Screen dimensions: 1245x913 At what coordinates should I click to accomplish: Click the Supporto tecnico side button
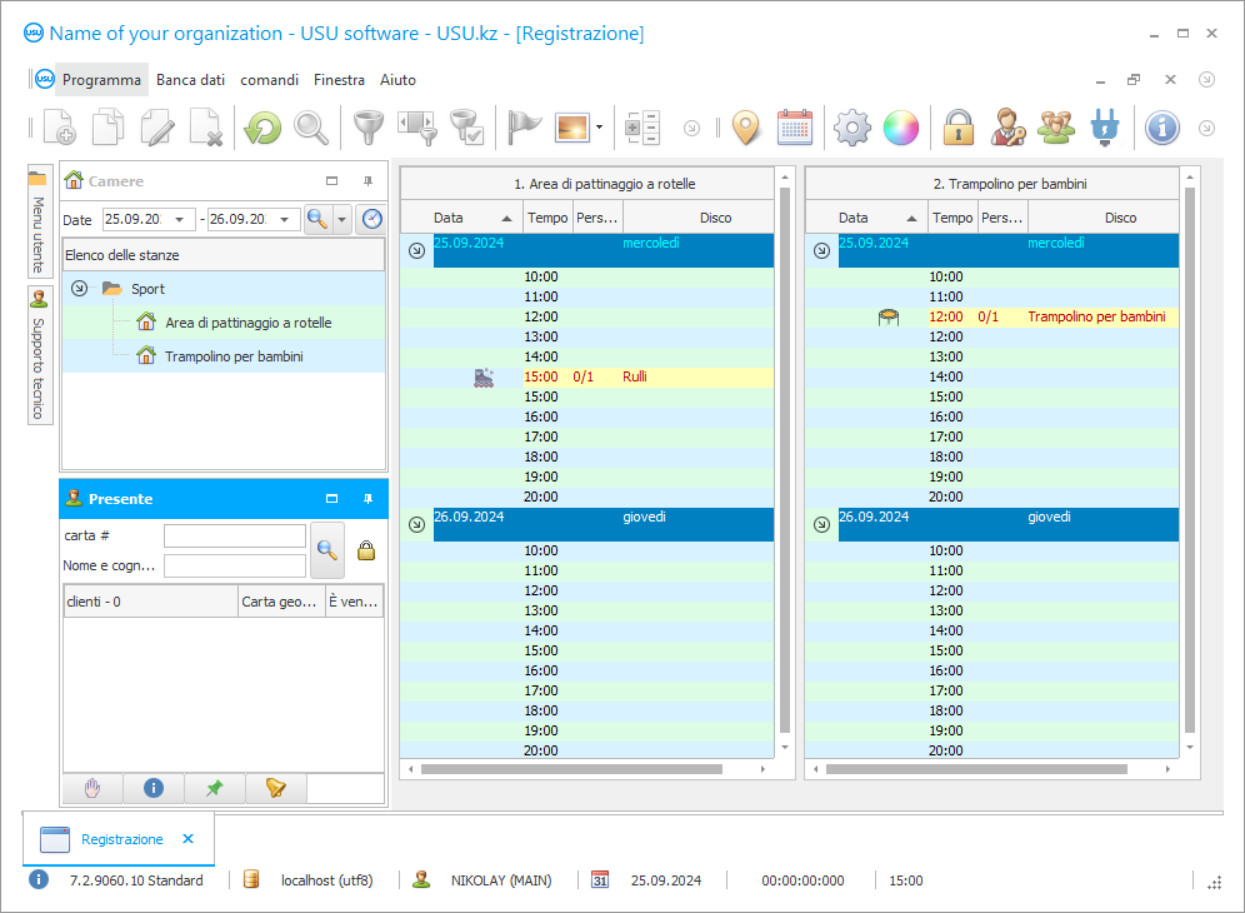click(39, 355)
